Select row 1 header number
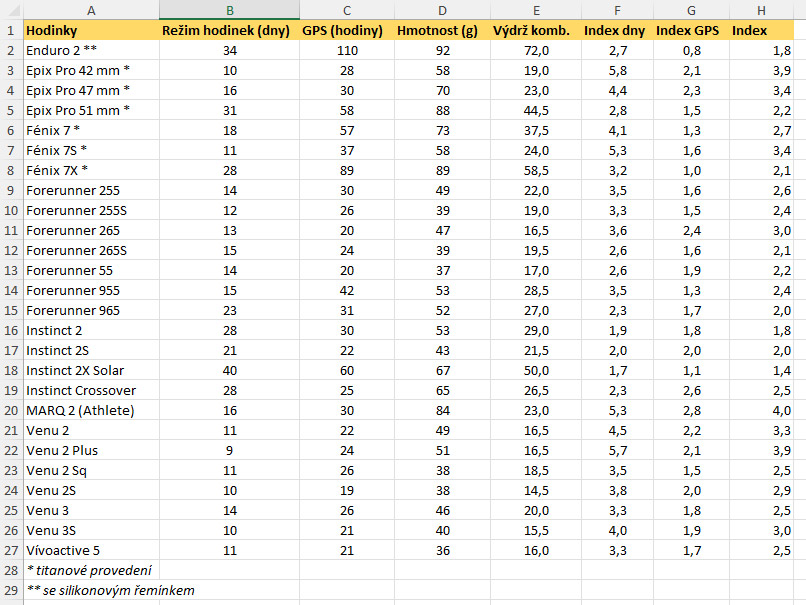The image size is (806, 605). click(11, 30)
